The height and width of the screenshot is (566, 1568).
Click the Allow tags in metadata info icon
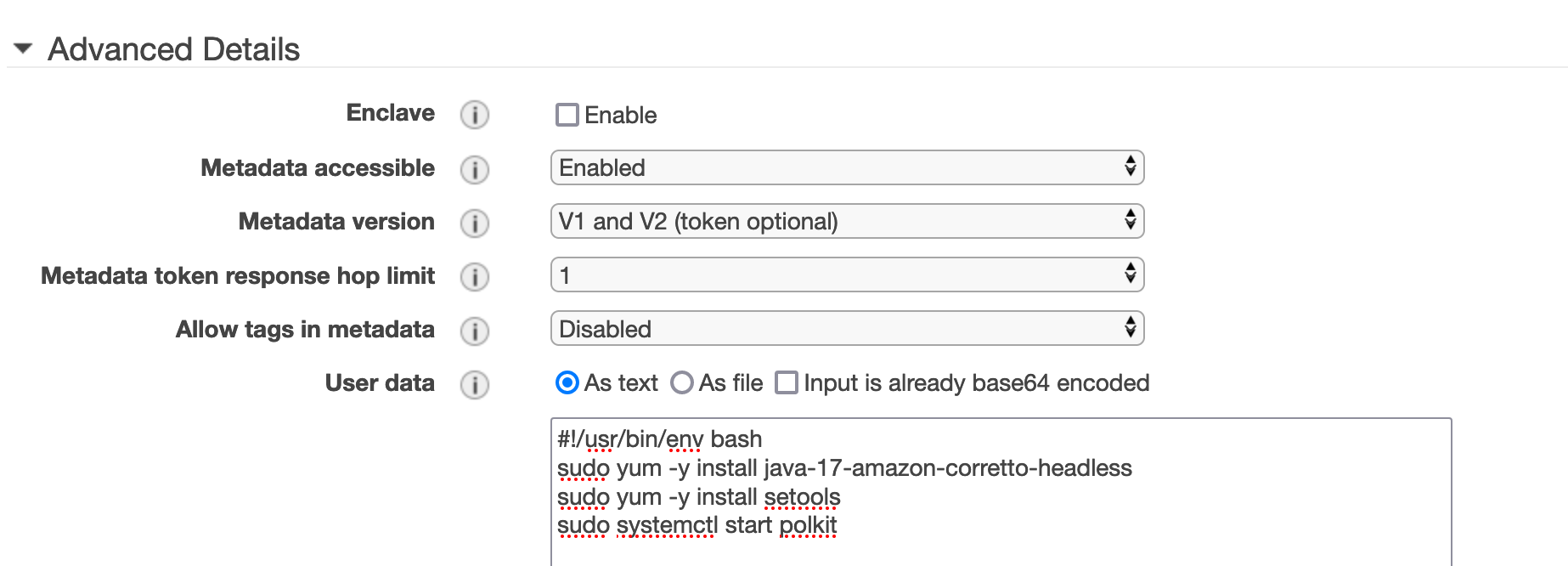coord(475,331)
